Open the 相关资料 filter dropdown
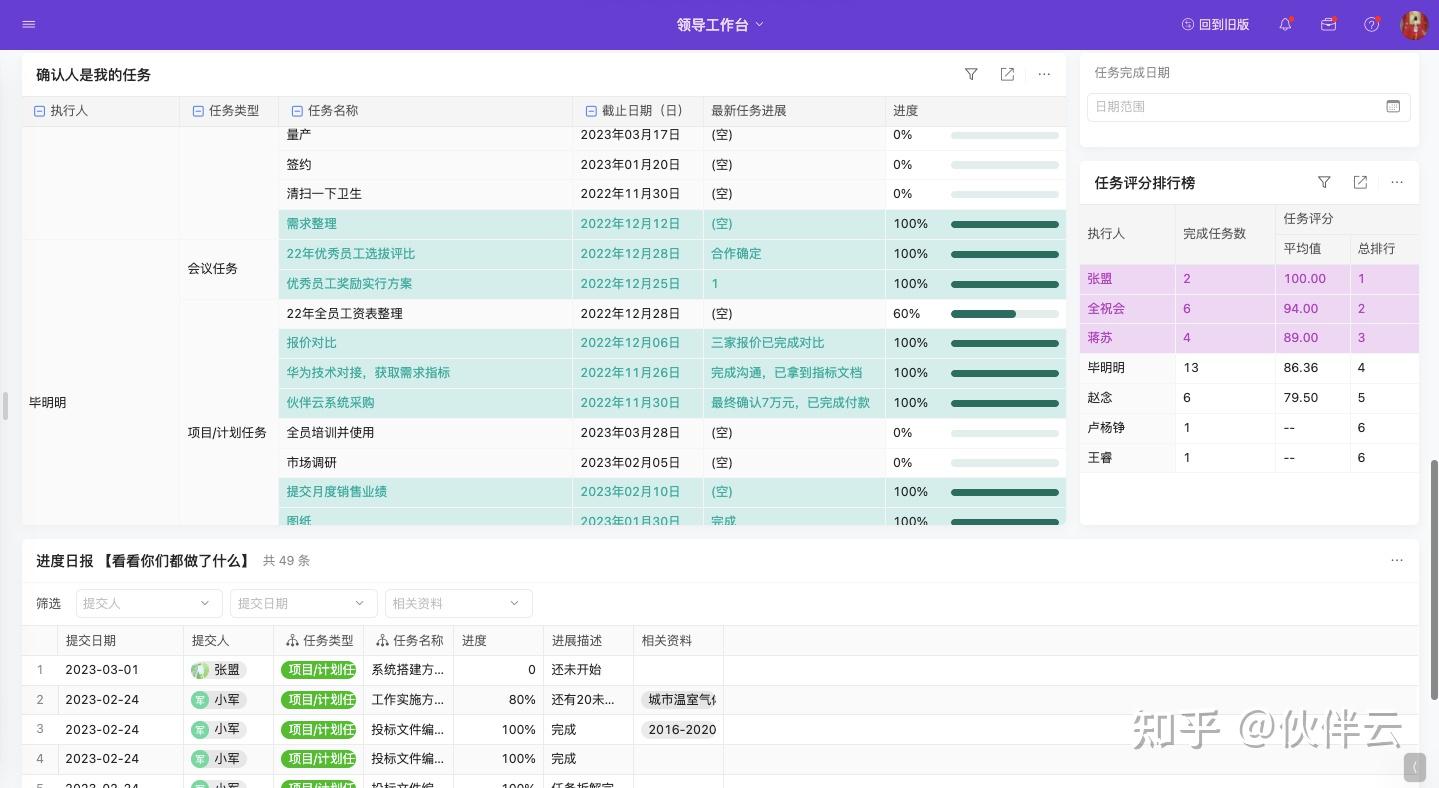Viewport: 1439px width, 788px height. click(x=458, y=603)
